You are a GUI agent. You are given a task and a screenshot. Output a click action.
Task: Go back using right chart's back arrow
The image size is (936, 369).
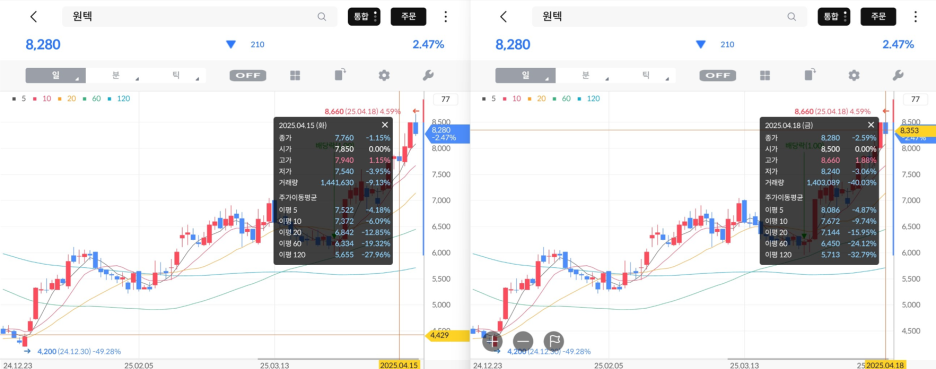coord(503,17)
